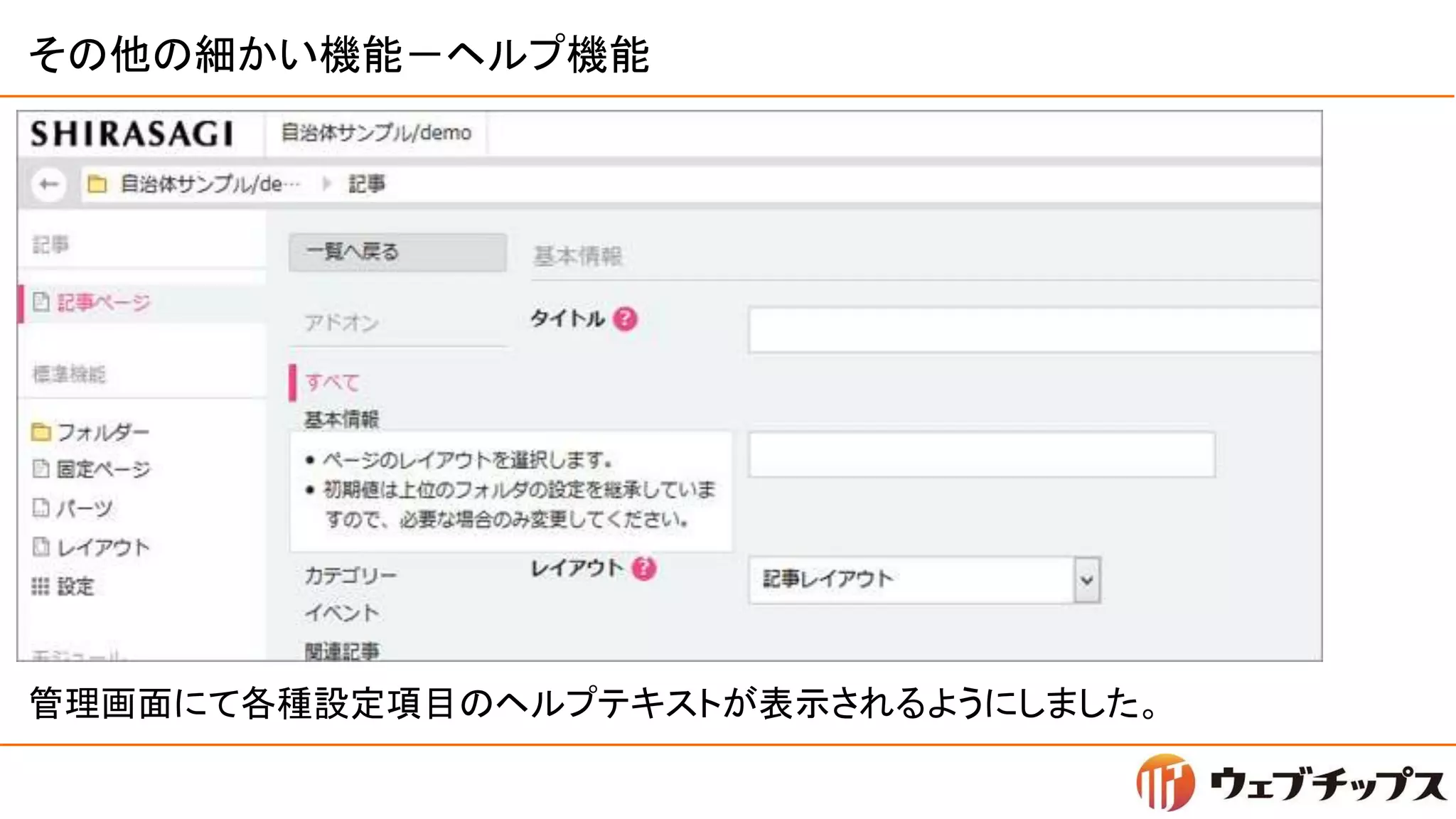Open 固定ページ in the sidebar
The image size is (1456, 819).
click(103, 469)
